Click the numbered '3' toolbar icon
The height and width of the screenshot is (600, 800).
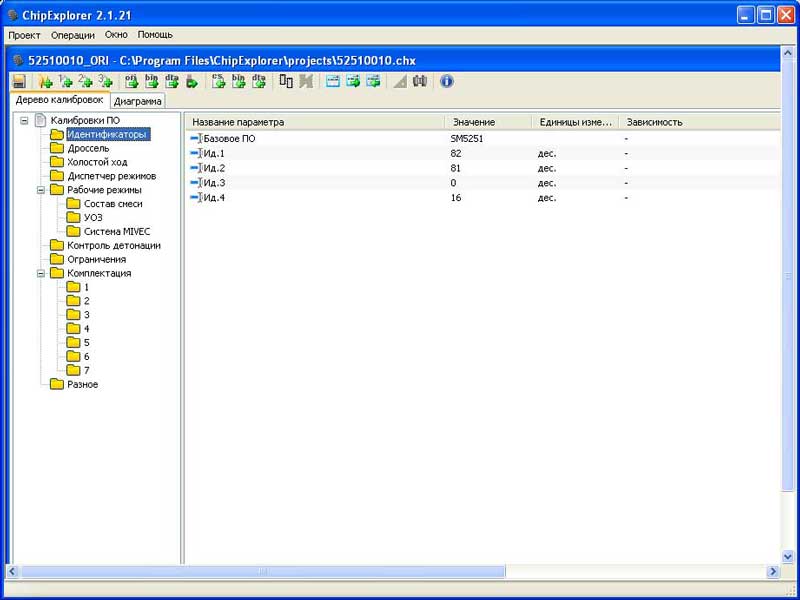tap(105, 81)
